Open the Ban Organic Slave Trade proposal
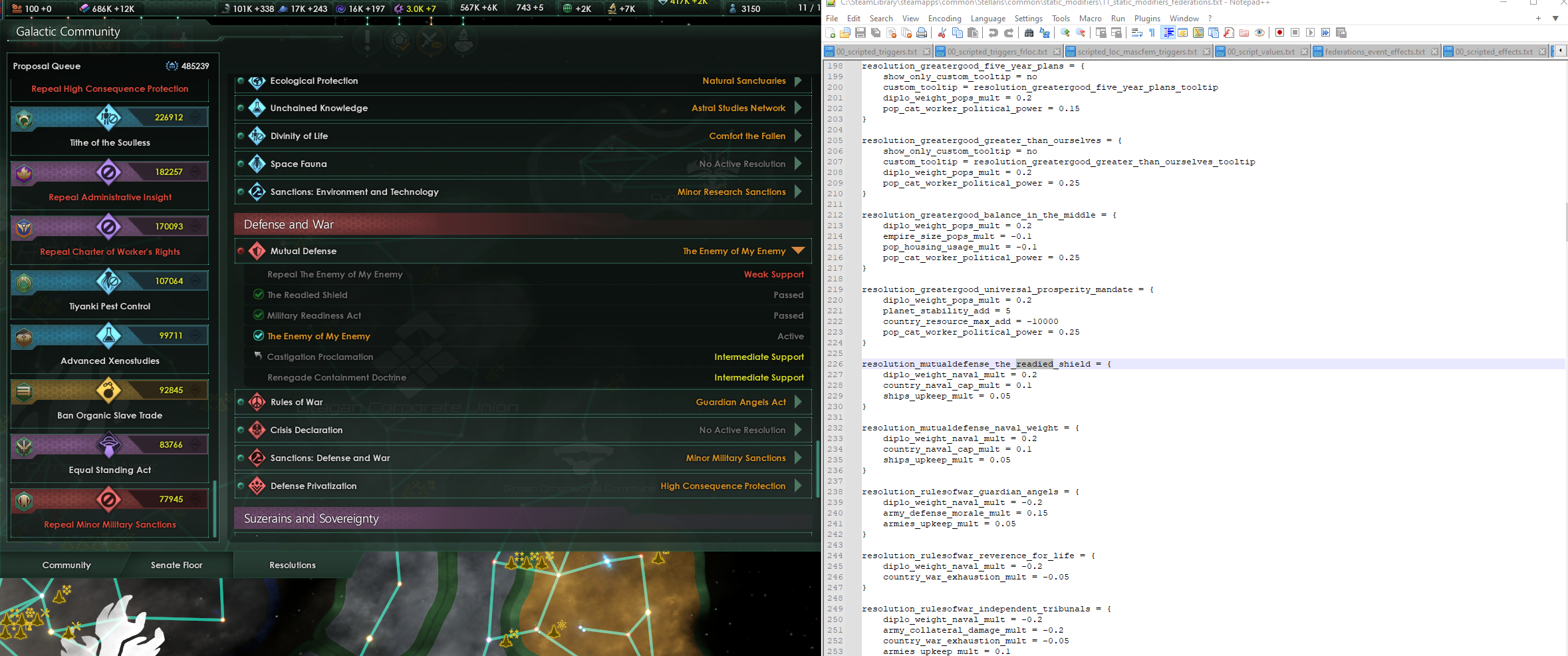Screen dimensions: 1568x656 pos(110,404)
